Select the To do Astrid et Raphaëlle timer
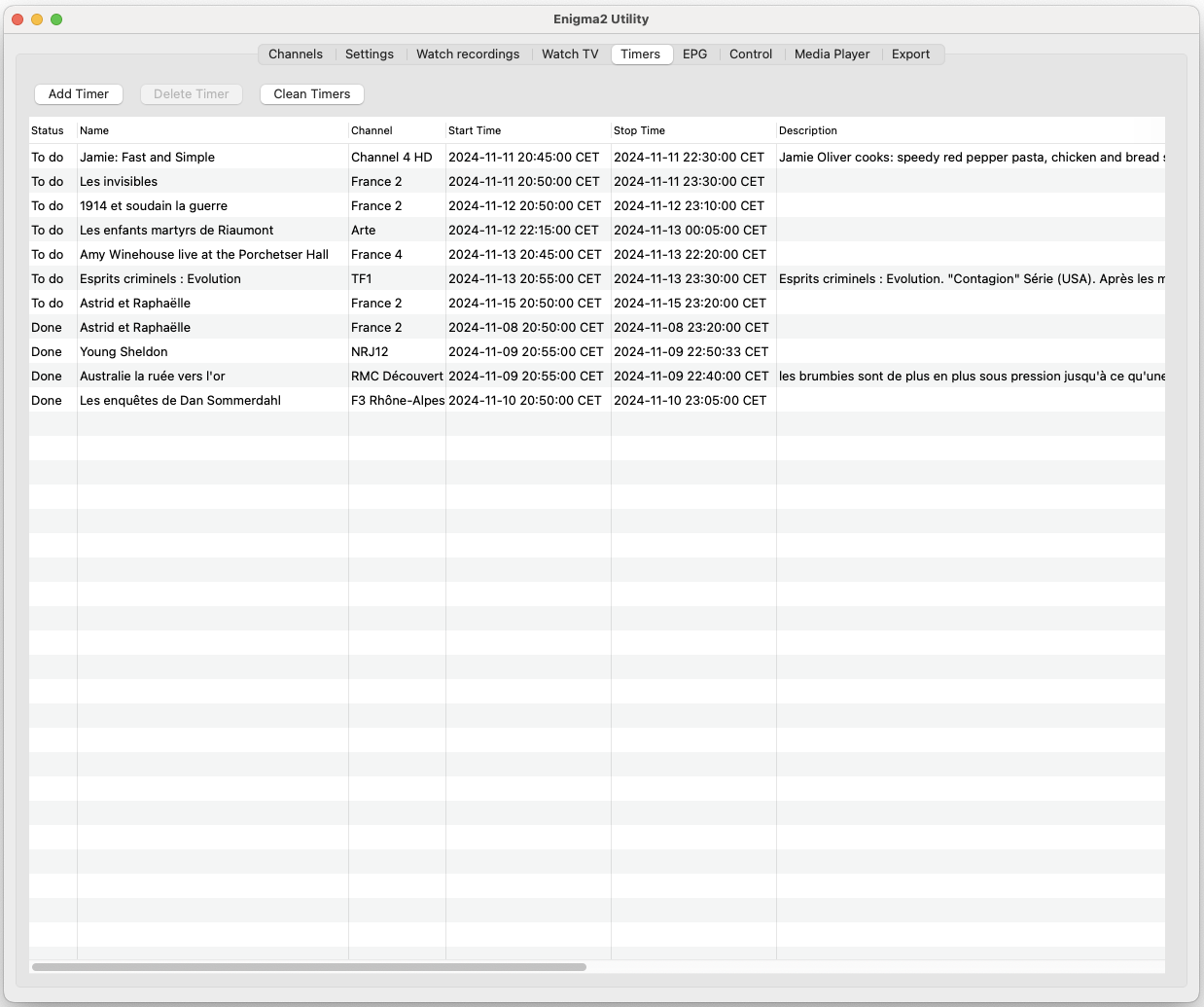This screenshot has height=1007, width=1204. tap(597, 303)
